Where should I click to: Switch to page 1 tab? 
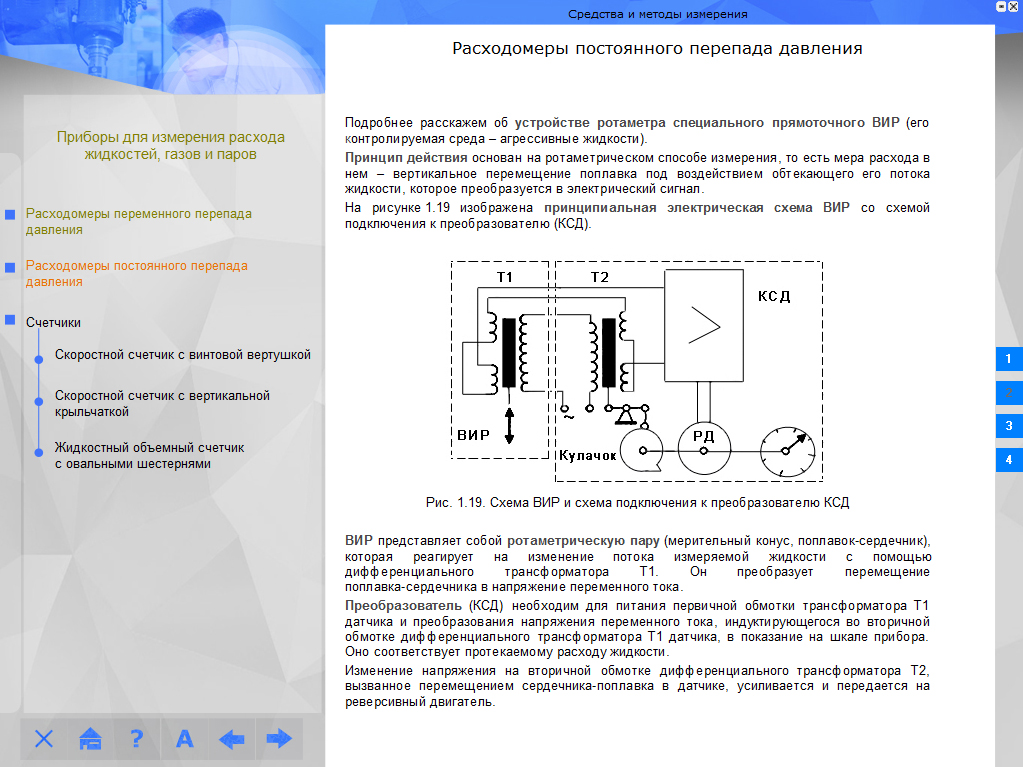point(1008,358)
